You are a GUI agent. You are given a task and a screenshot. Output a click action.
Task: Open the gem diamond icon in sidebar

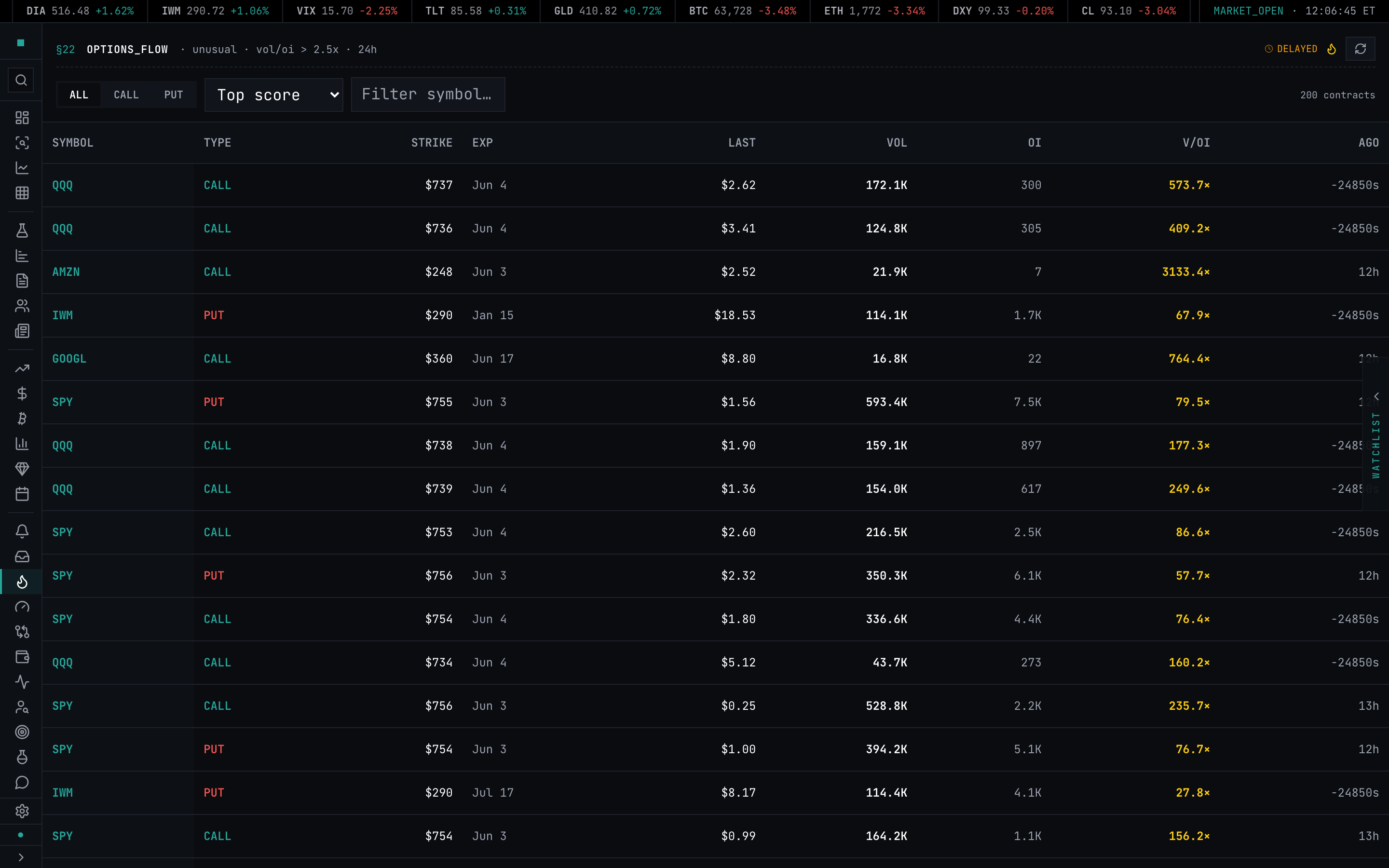(x=22, y=469)
